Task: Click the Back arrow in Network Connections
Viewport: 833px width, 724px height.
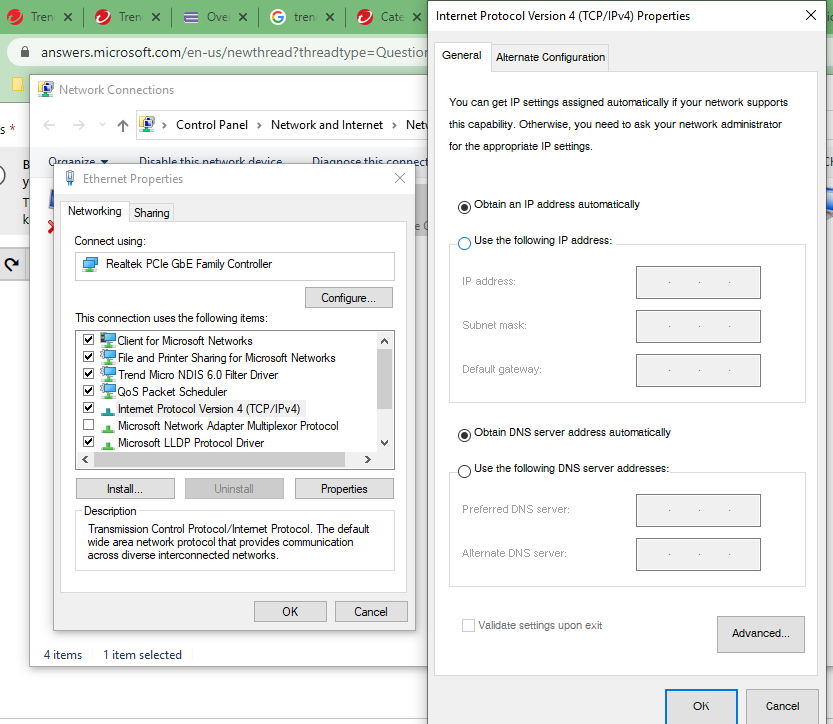Action: coord(49,125)
